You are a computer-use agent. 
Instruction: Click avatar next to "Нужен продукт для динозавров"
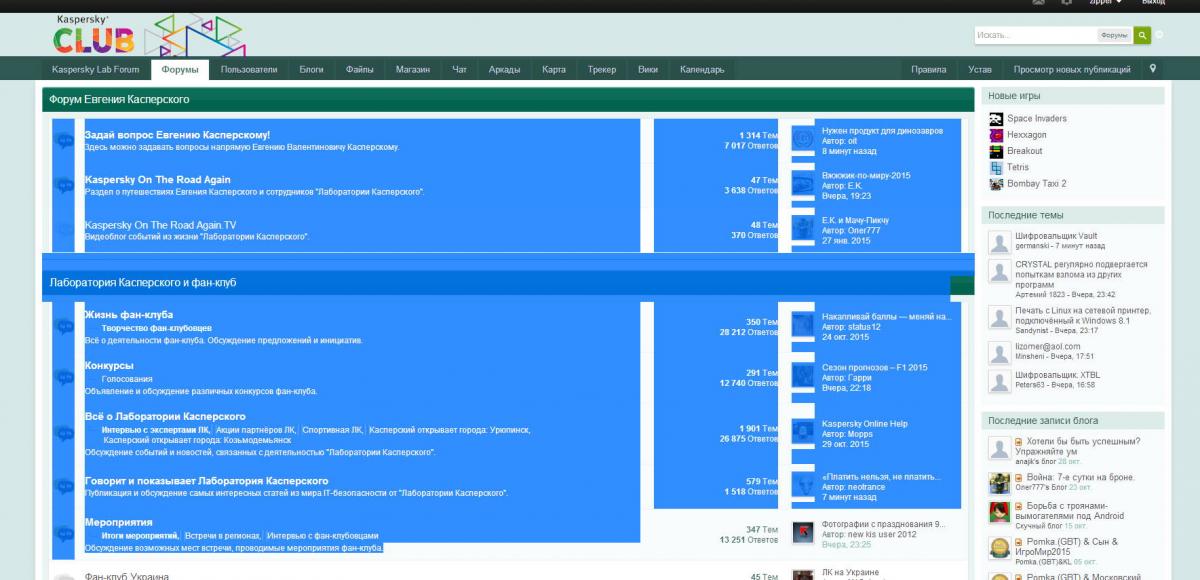802,139
